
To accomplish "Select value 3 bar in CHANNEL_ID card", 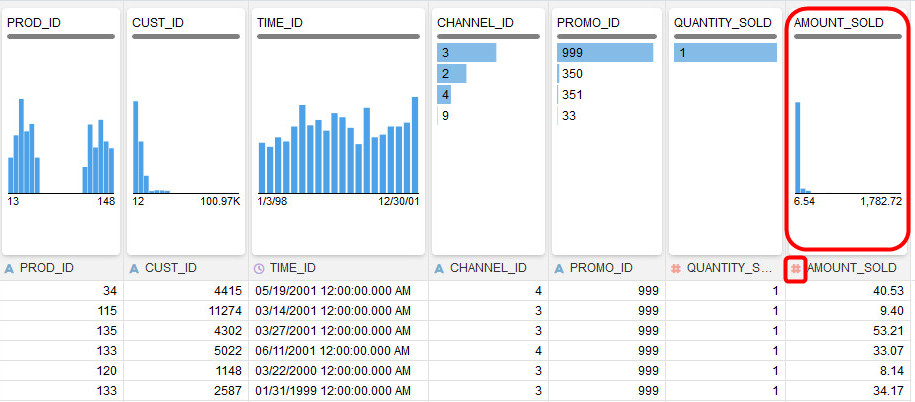I will tap(467, 53).
